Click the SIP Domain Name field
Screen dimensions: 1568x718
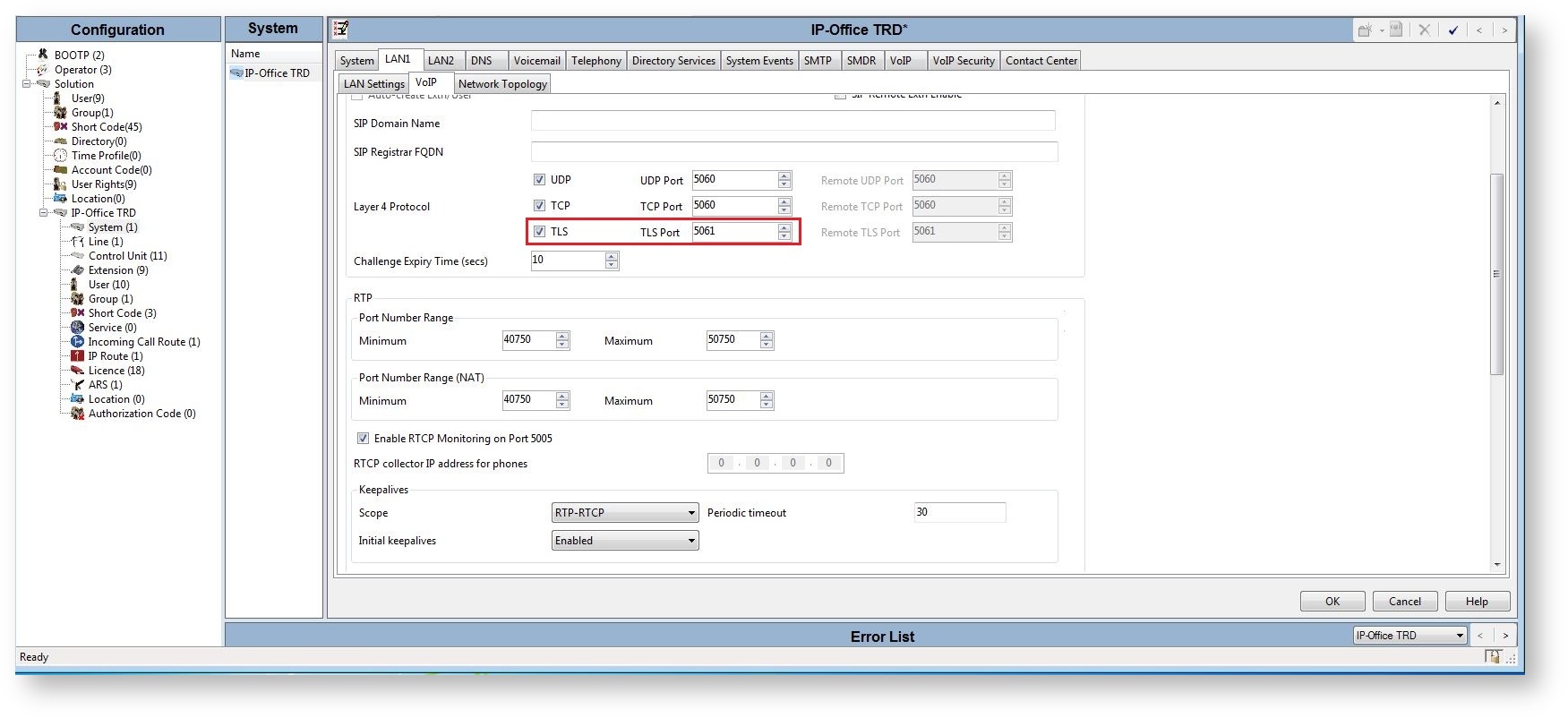click(793, 120)
